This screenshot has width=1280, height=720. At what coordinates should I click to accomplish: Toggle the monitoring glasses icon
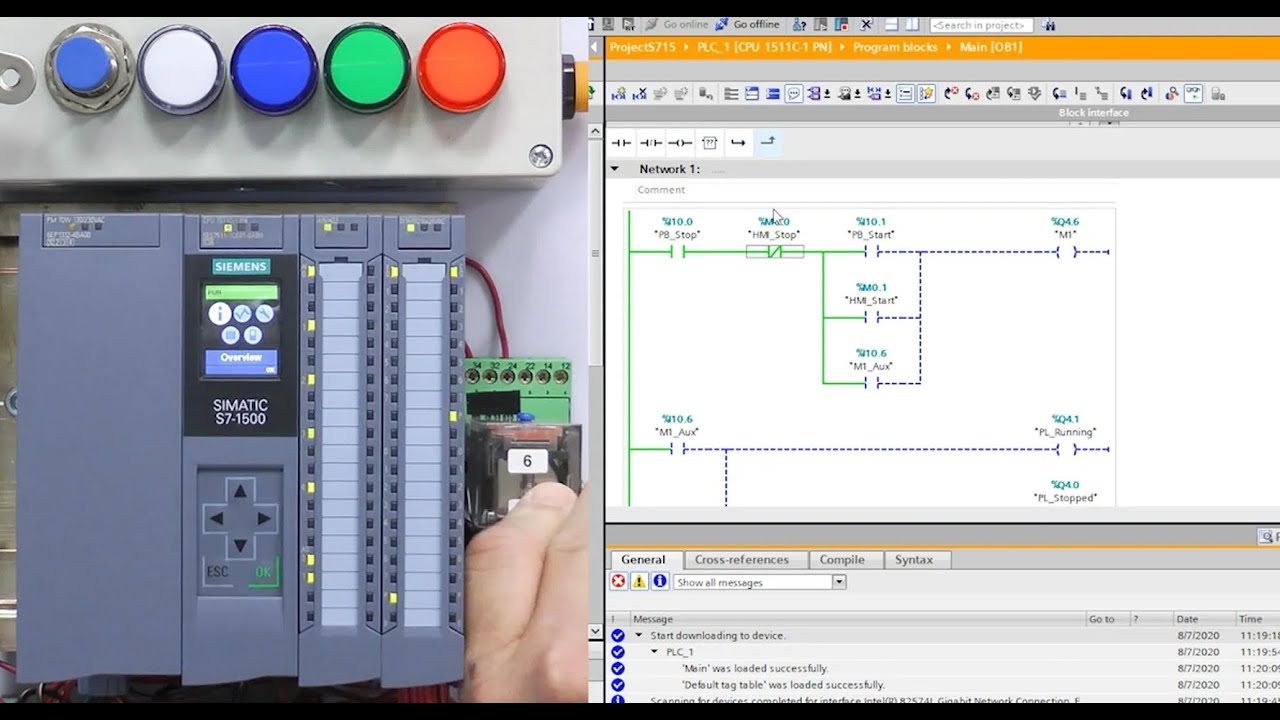[1193, 93]
